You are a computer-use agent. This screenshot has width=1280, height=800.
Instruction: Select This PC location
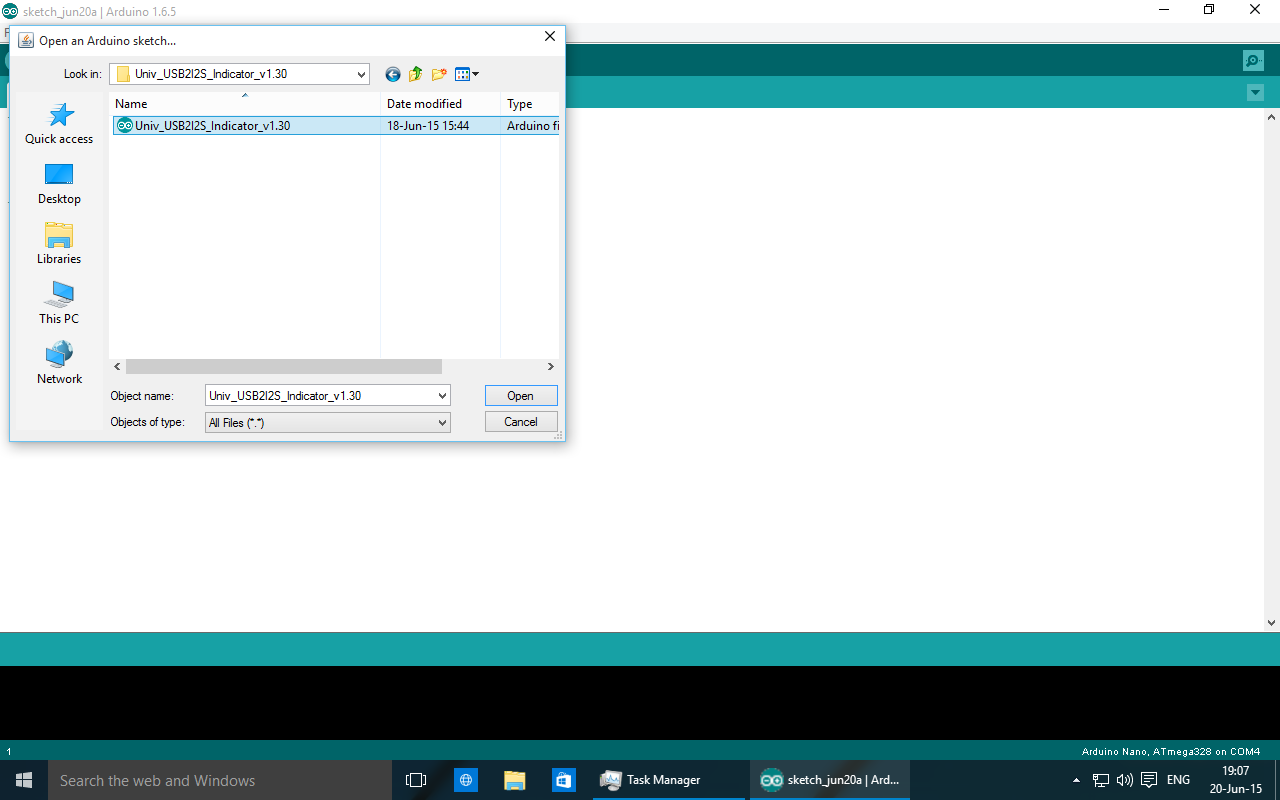pyautogui.click(x=59, y=304)
